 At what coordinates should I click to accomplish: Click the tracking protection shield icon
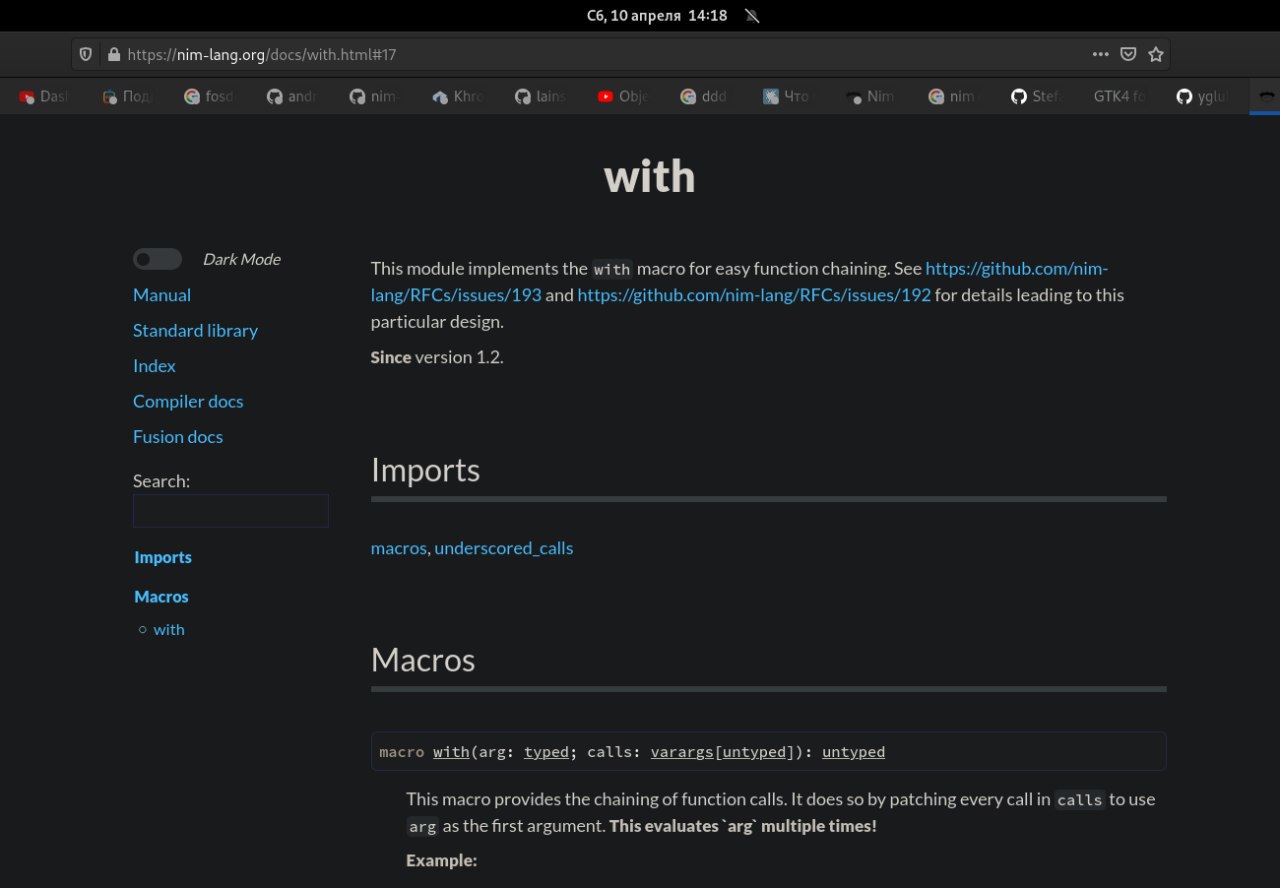(86, 54)
